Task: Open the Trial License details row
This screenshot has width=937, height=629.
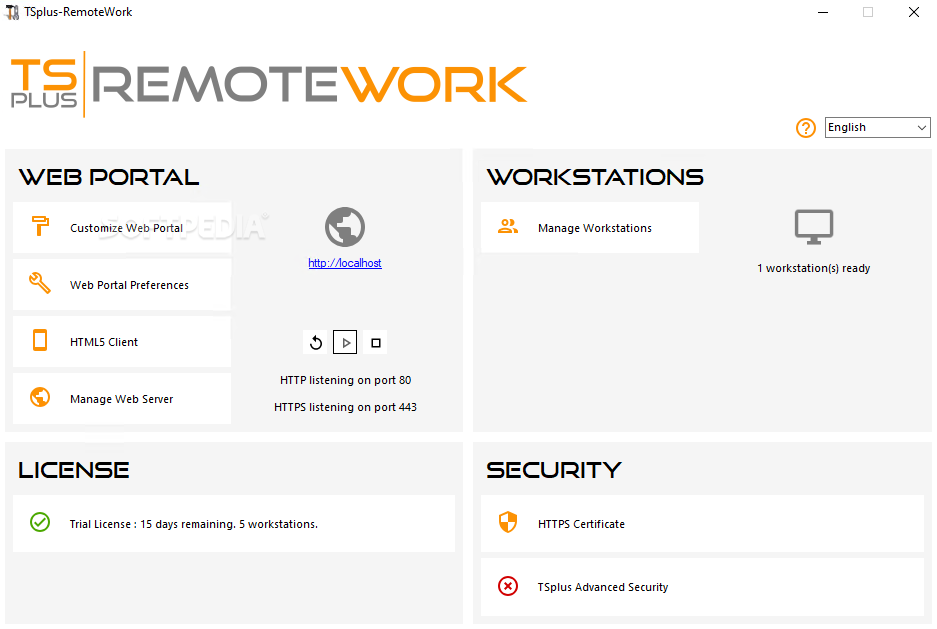Action: click(x=234, y=524)
